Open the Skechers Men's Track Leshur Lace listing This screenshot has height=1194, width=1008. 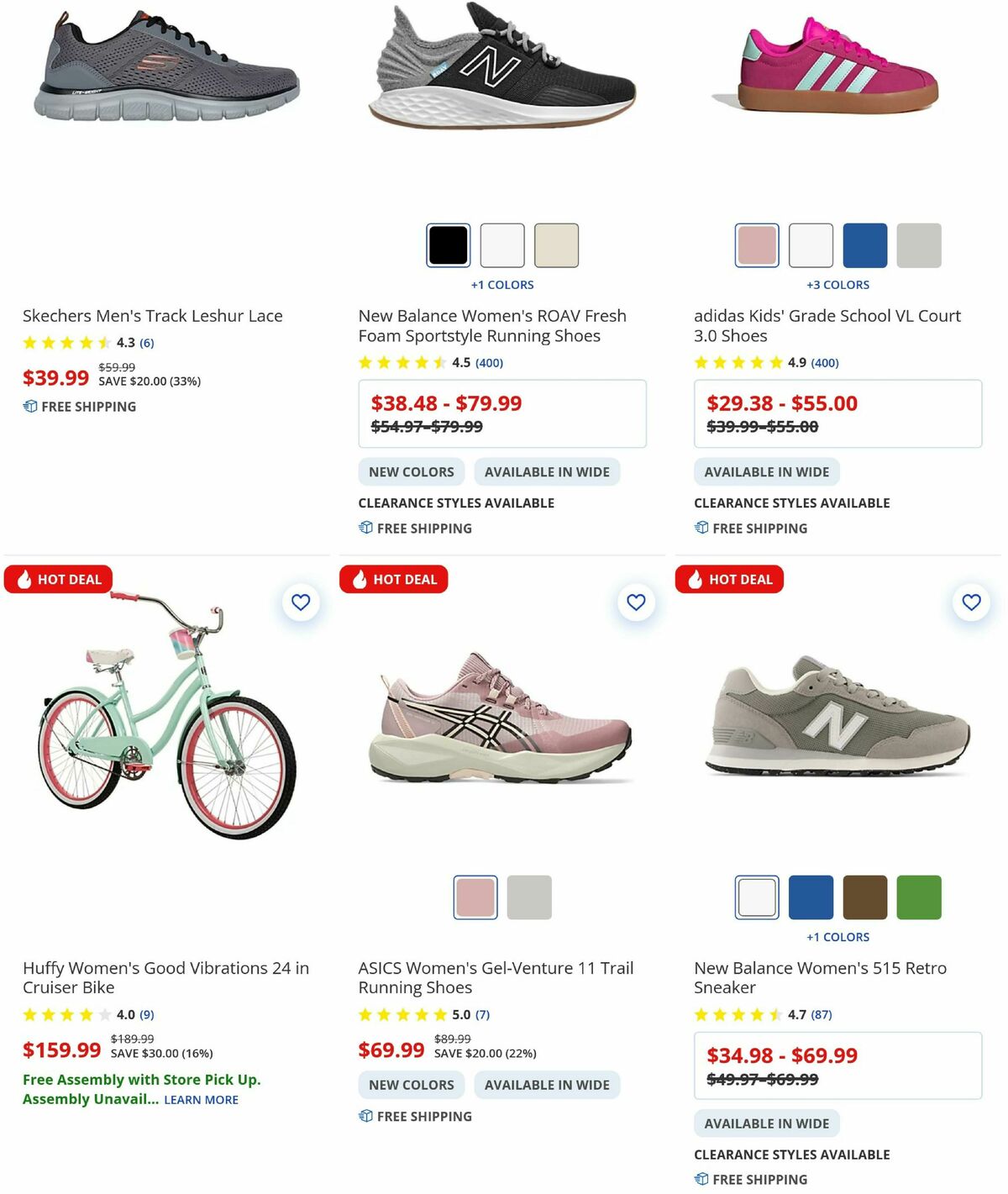coord(152,316)
